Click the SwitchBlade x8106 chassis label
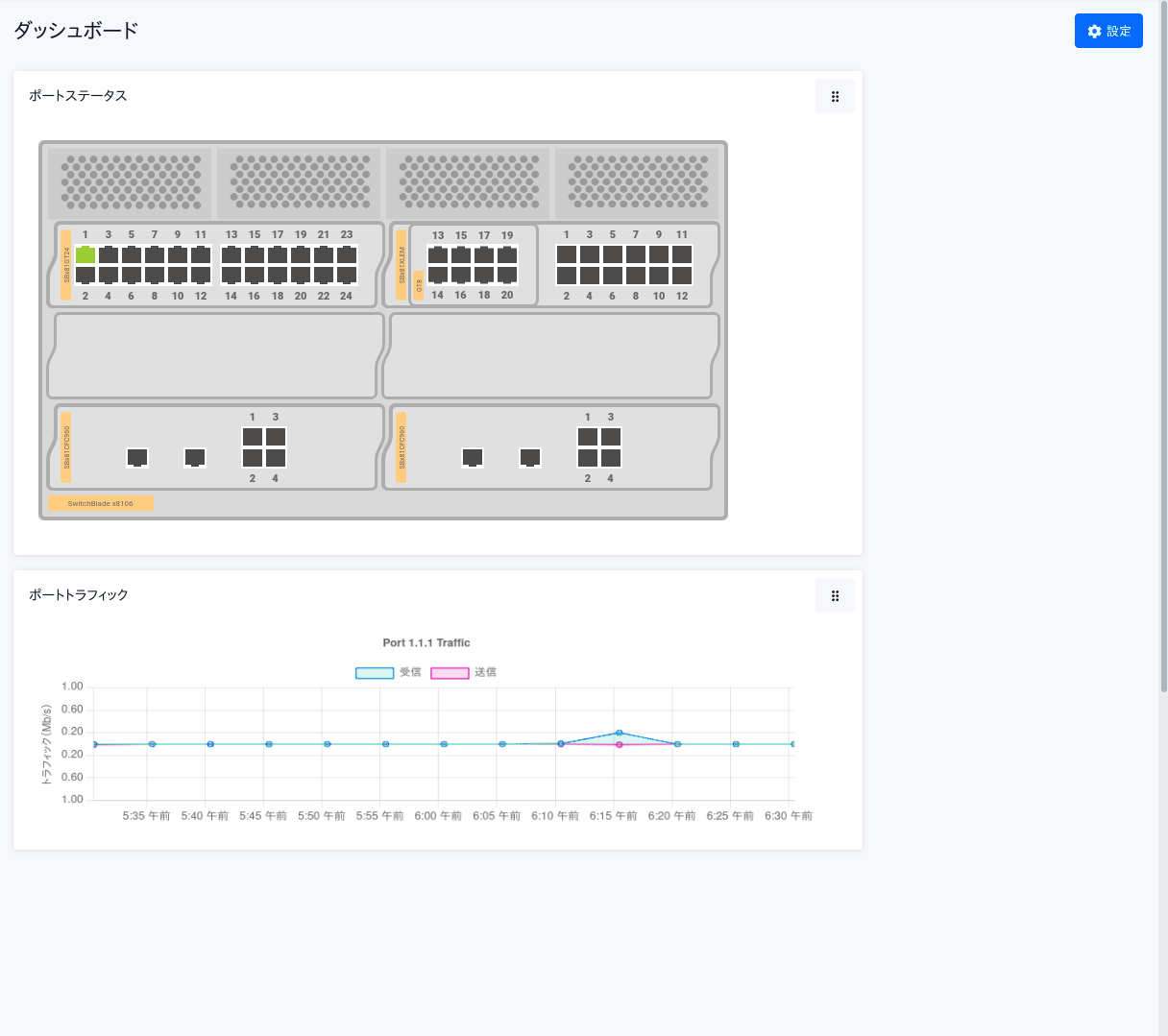The image size is (1168, 1036). coord(101,503)
